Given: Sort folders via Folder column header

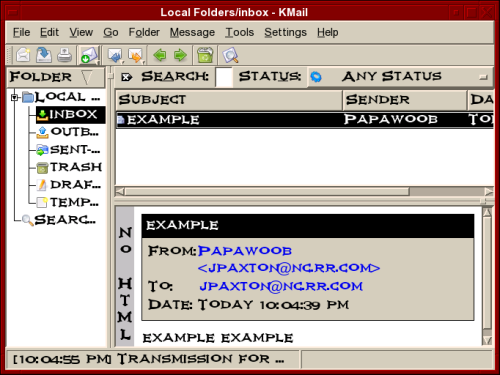Looking at the screenshot, I should pos(56,77).
